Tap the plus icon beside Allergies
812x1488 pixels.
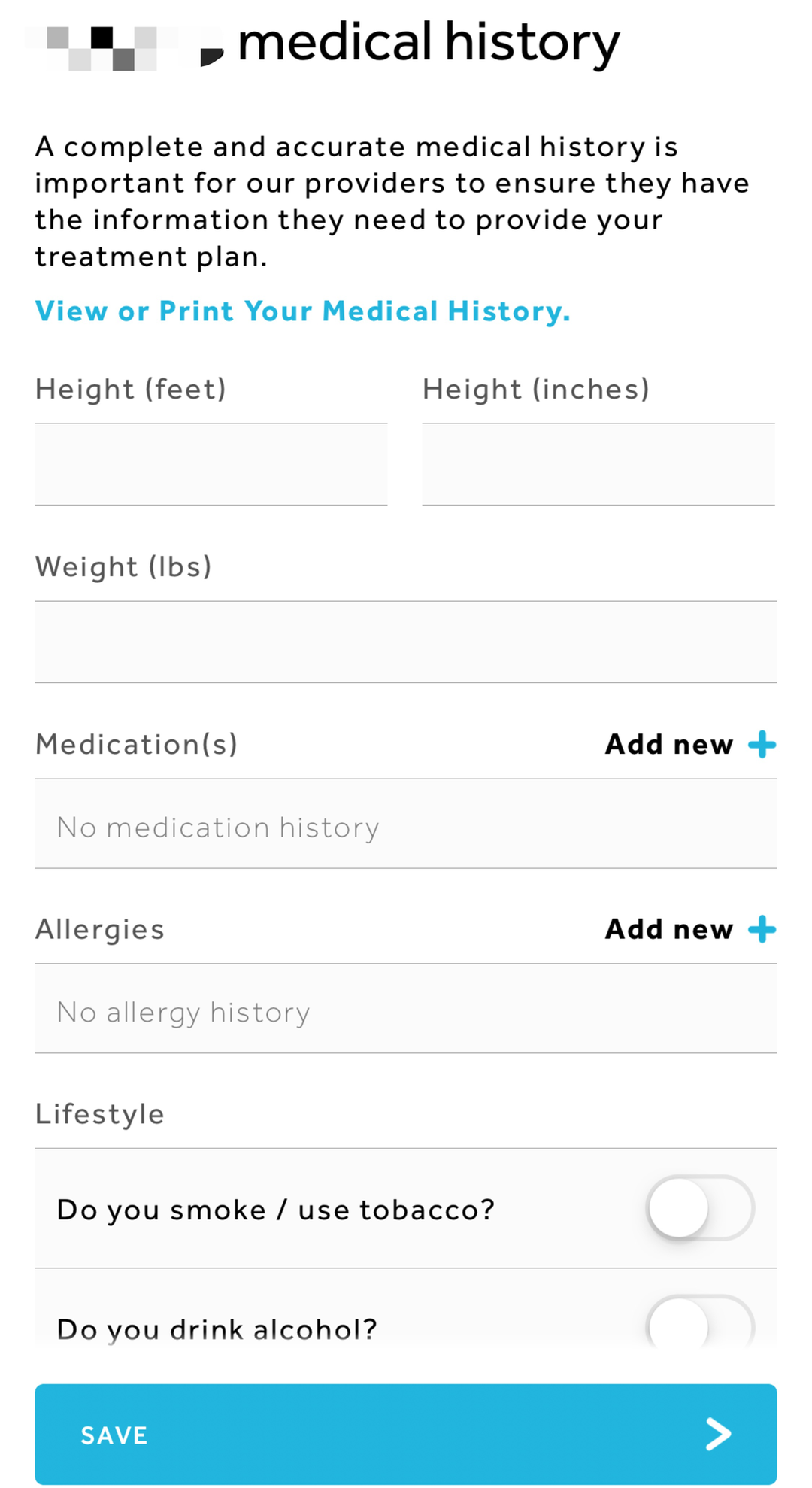click(x=762, y=929)
